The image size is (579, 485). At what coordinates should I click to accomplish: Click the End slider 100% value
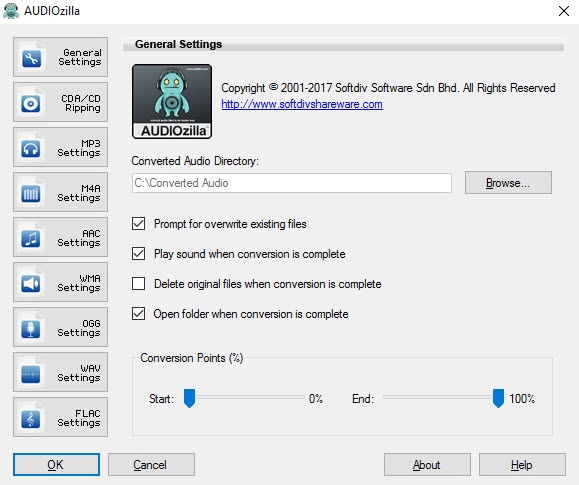click(522, 399)
